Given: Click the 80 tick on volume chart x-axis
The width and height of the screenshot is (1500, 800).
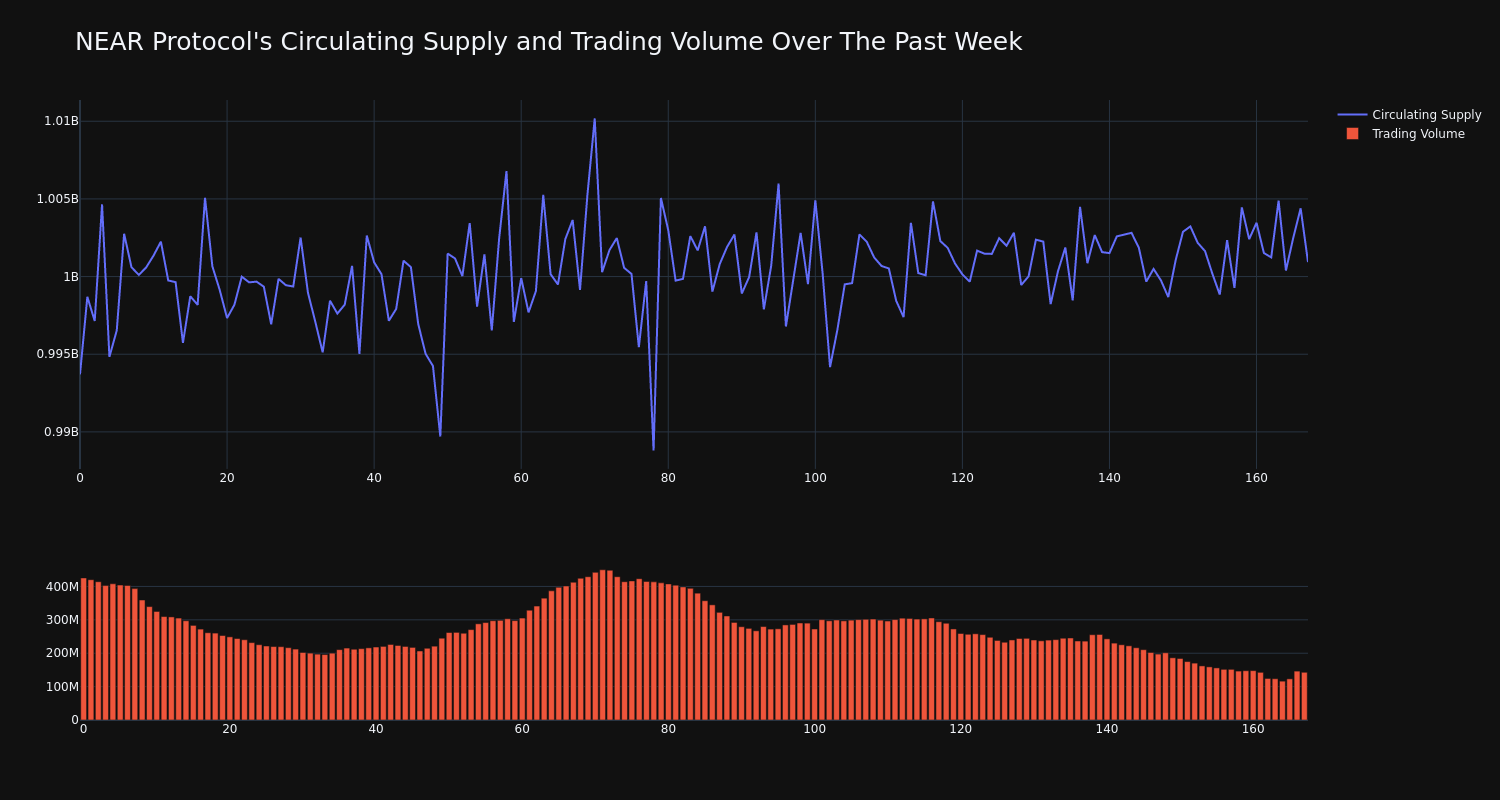Looking at the screenshot, I should pos(668,729).
